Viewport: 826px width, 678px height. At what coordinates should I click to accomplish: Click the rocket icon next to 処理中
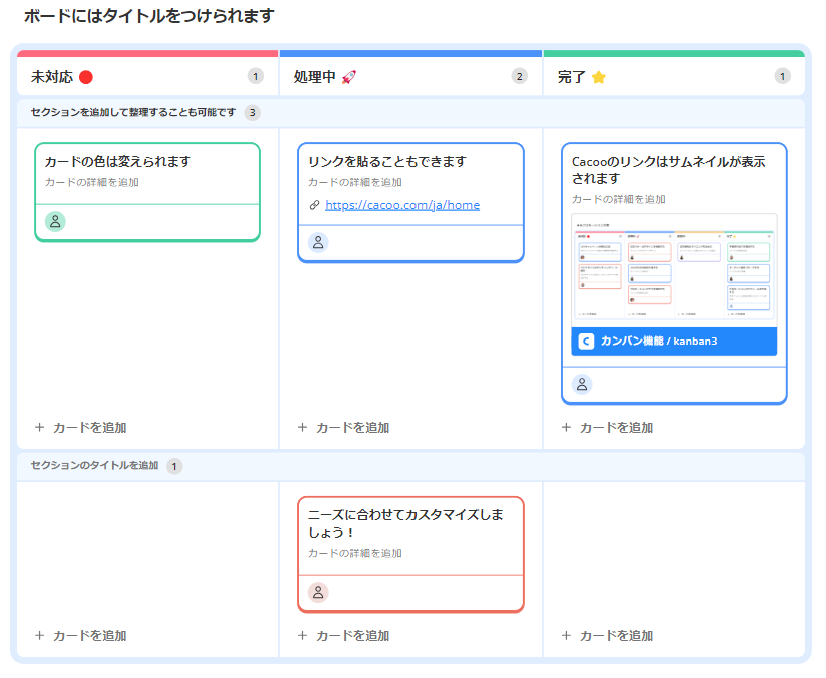point(349,77)
